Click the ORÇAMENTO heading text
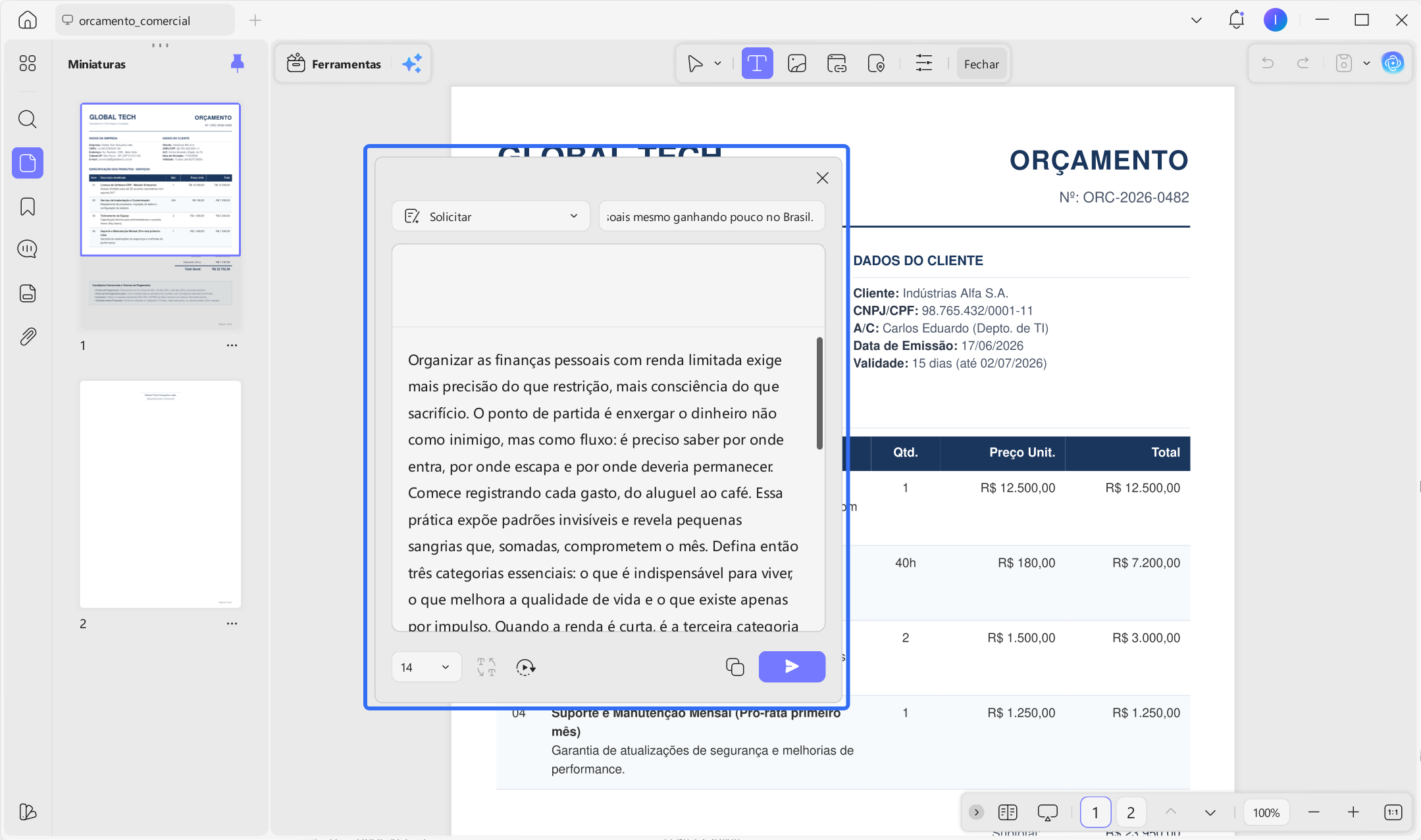Screen dimensions: 1421x840 [x=1098, y=160]
